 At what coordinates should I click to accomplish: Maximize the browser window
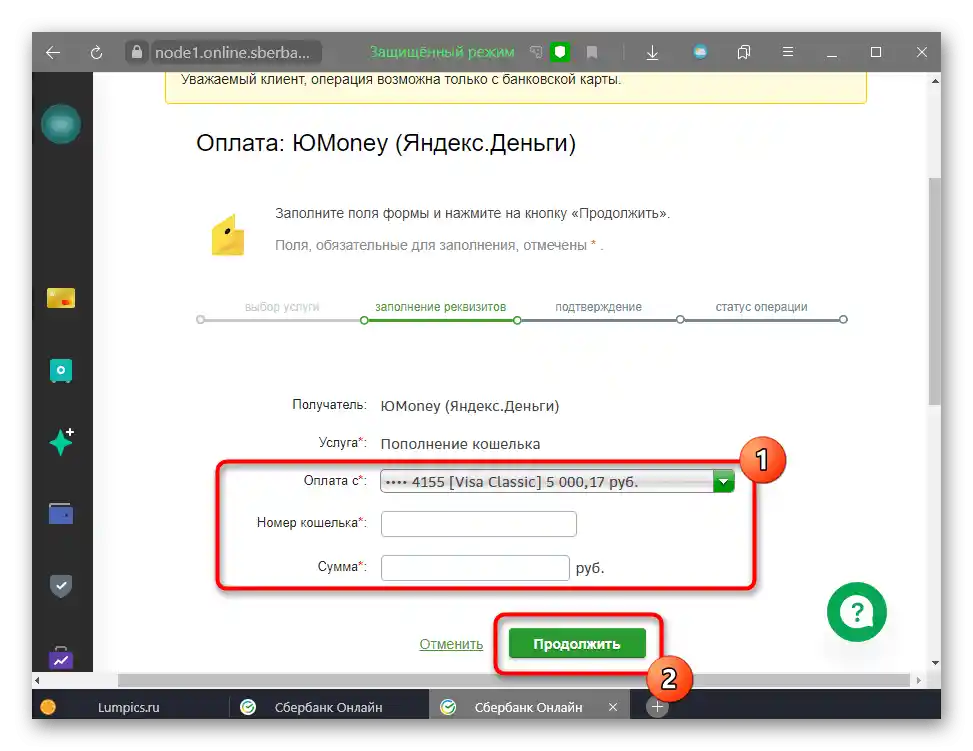point(876,52)
